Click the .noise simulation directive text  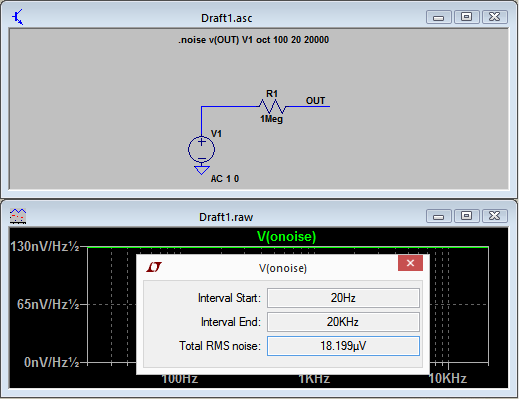pos(254,40)
